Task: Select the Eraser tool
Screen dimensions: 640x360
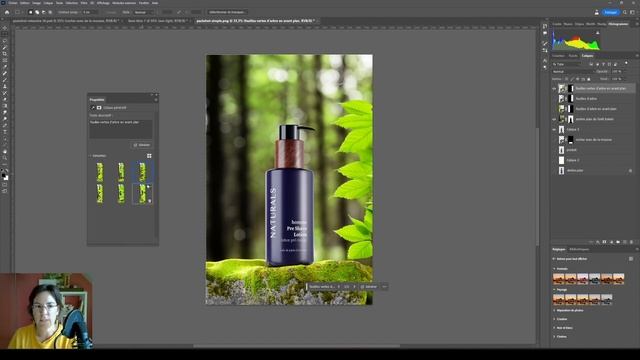Action: [4, 100]
